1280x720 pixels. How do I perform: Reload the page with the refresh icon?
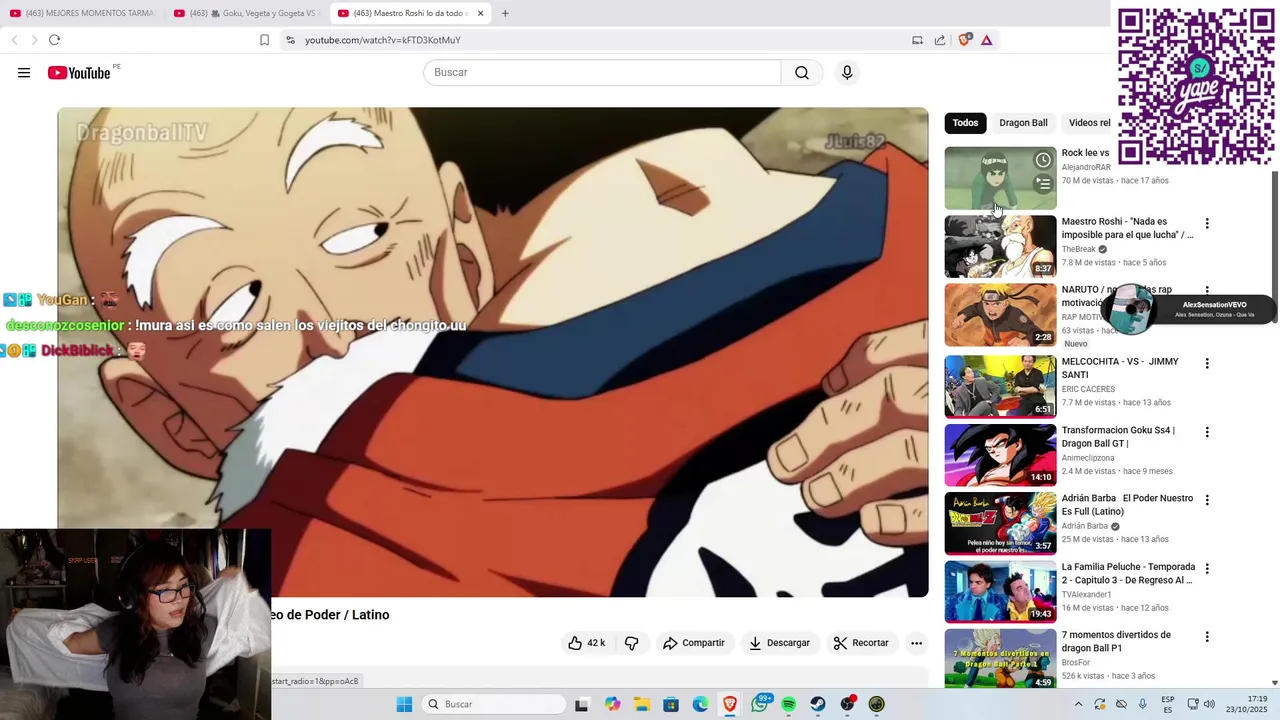54,40
